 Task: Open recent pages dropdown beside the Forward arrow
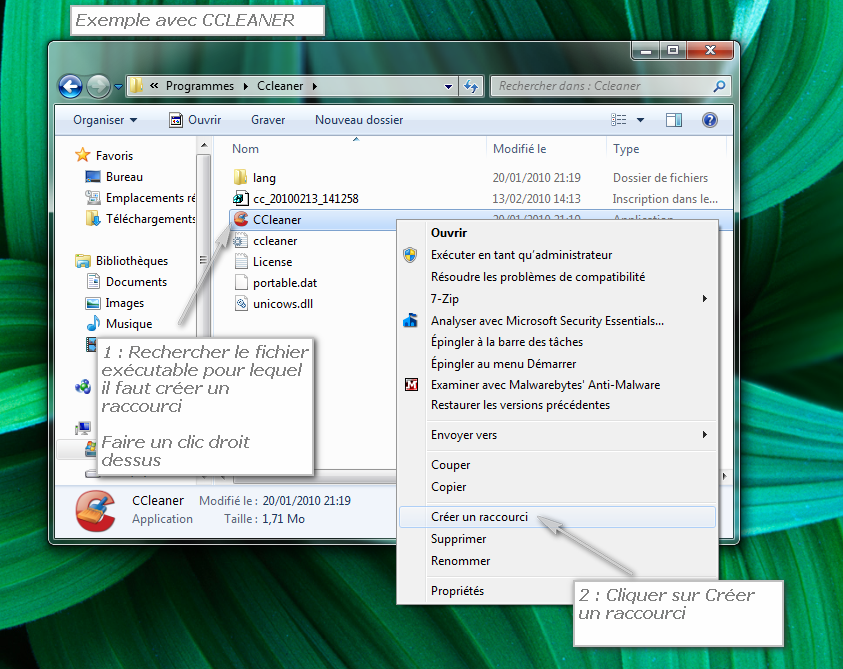click(118, 86)
